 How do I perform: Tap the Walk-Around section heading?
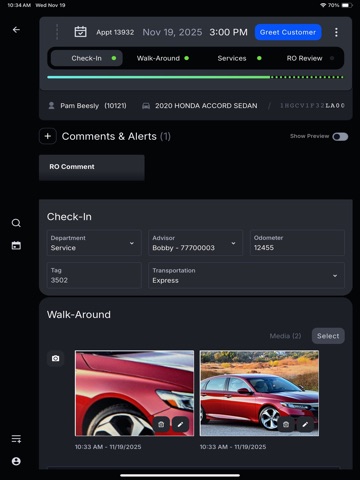[x=79, y=315]
